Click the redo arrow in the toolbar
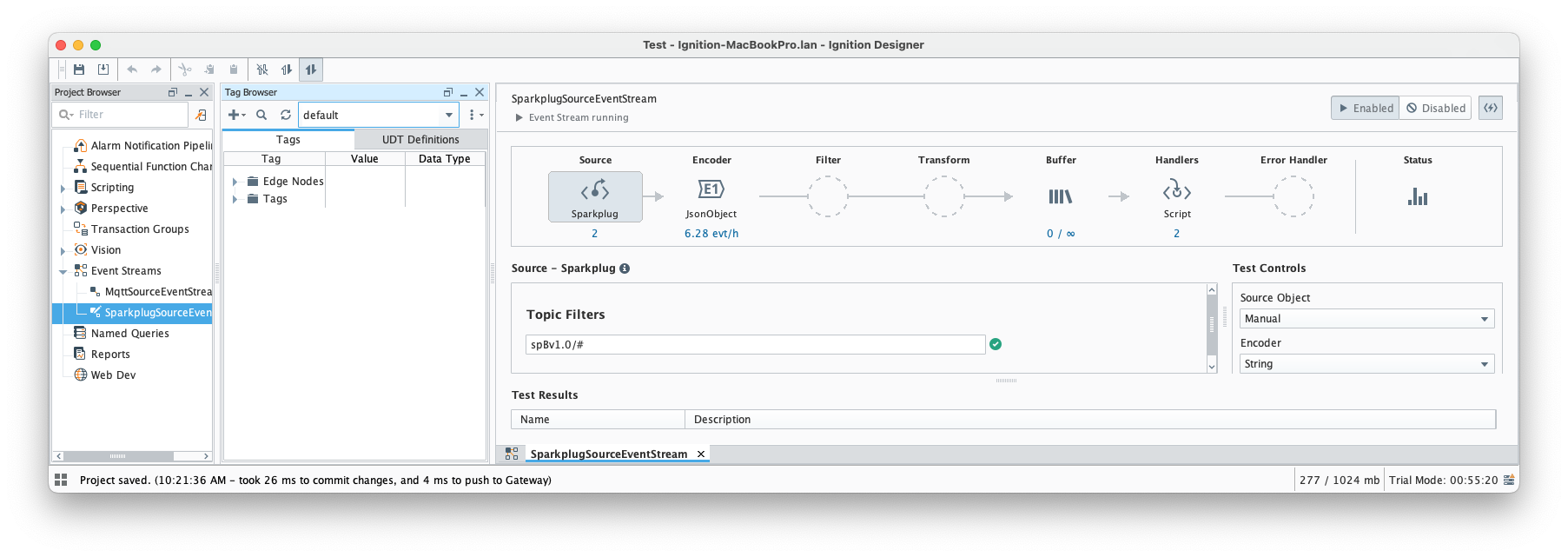The height and width of the screenshot is (557, 1568). tap(156, 70)
